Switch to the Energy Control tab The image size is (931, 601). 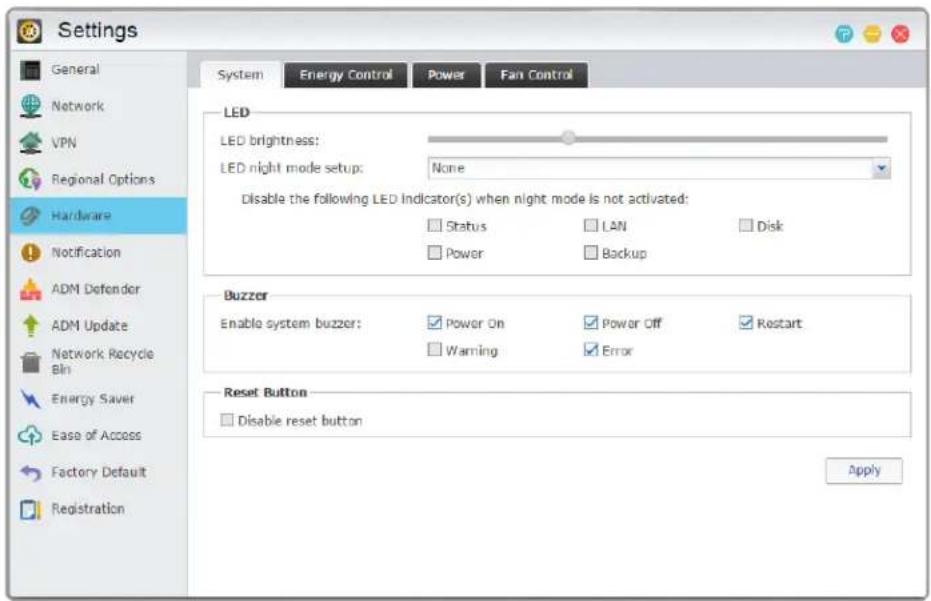click(346, 75)
